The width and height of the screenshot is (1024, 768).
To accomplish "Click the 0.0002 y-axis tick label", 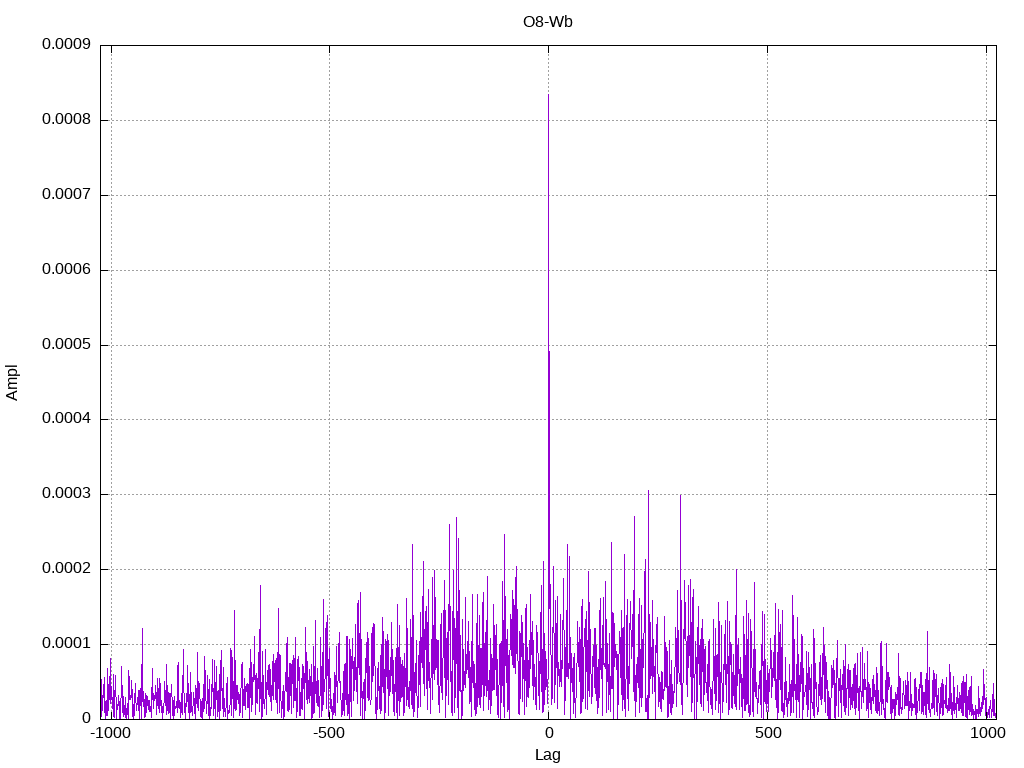I will [67, 569].
